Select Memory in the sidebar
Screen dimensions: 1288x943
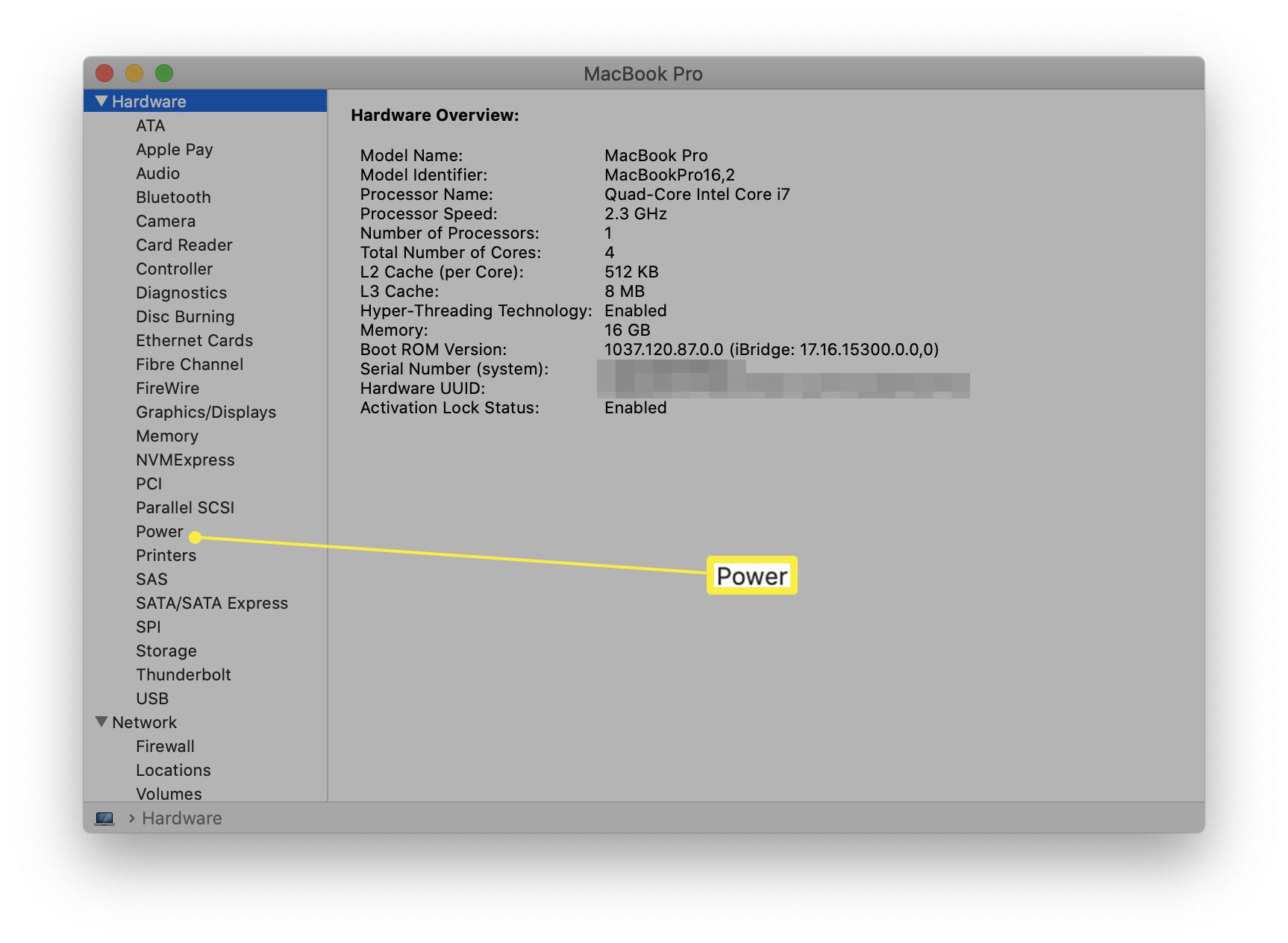tap(167, 436)
